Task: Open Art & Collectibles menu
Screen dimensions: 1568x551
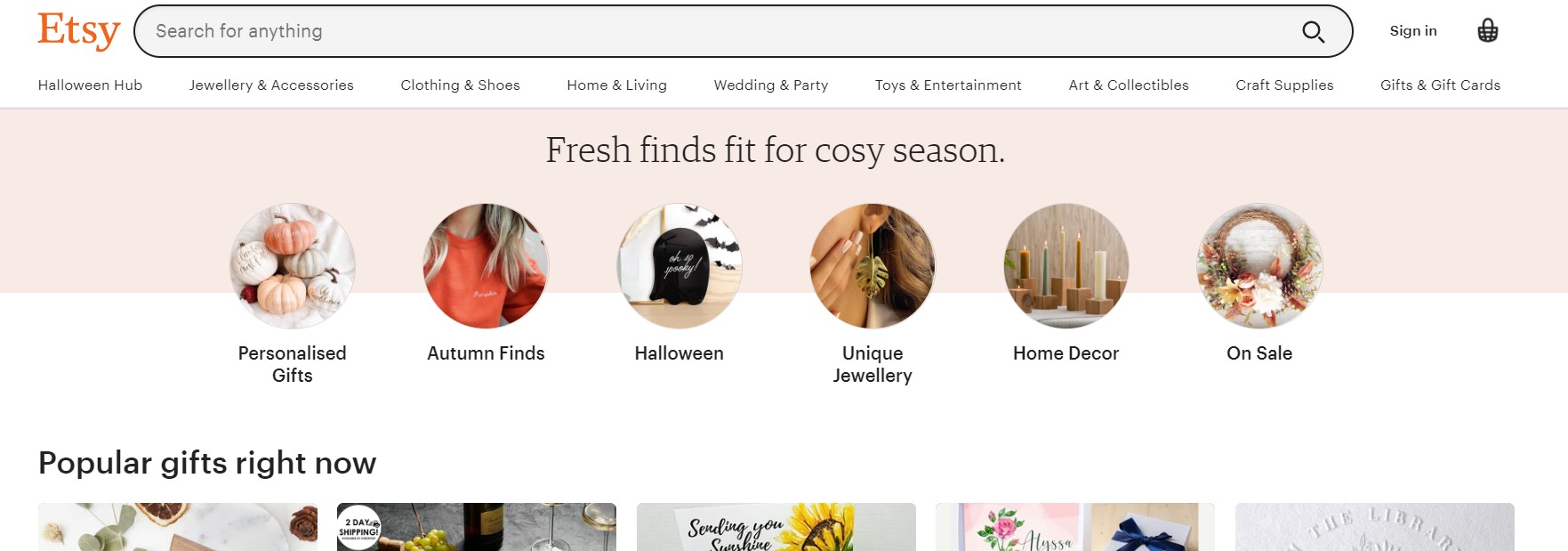Action: click(1128, 85)
